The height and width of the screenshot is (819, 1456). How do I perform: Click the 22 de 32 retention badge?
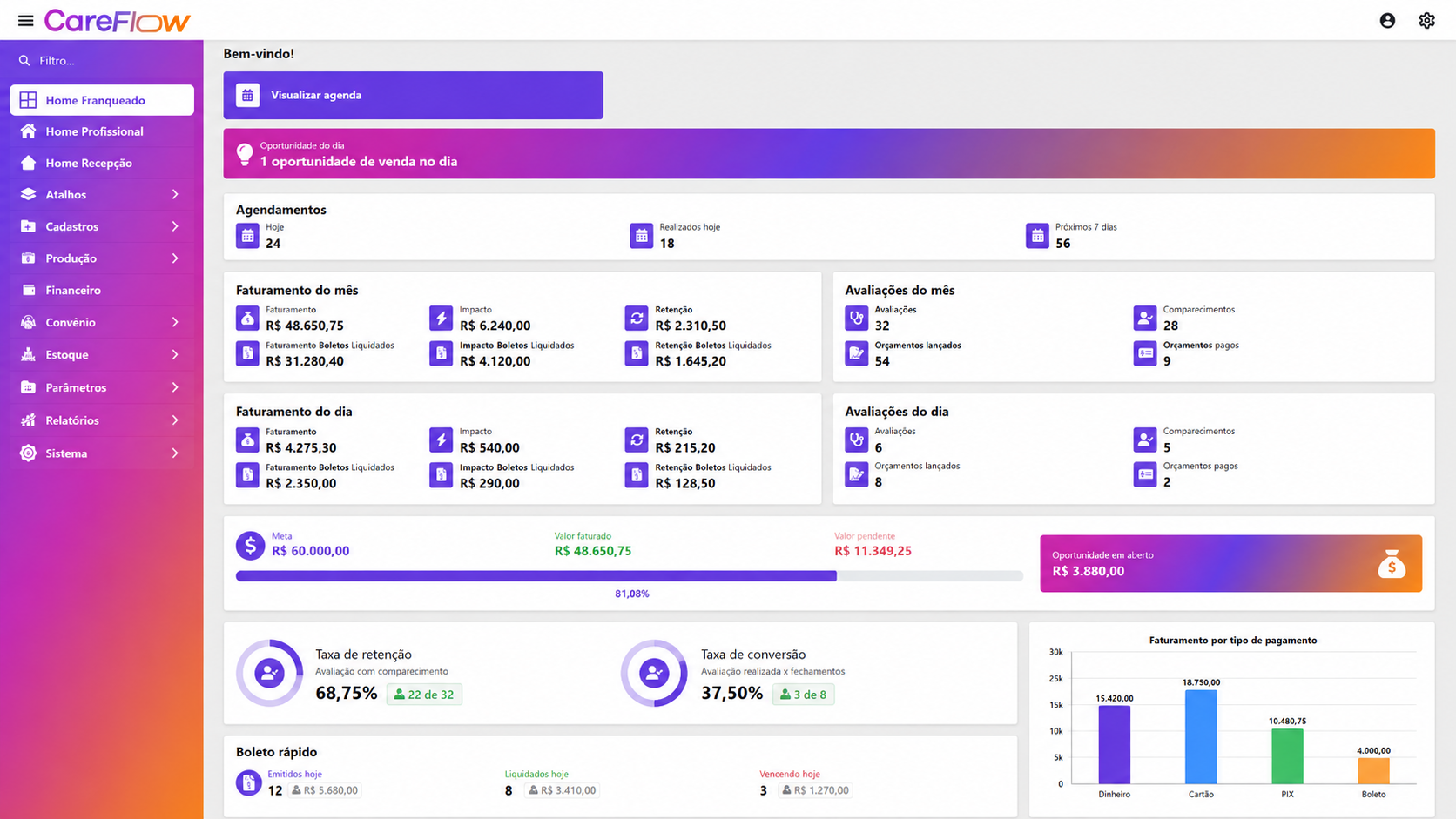(424, 695)
